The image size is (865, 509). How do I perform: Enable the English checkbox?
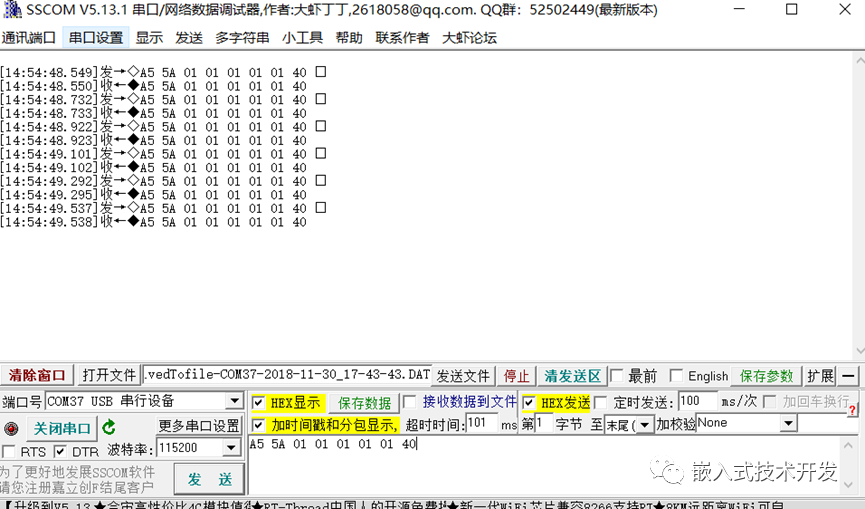click(676, 376)
